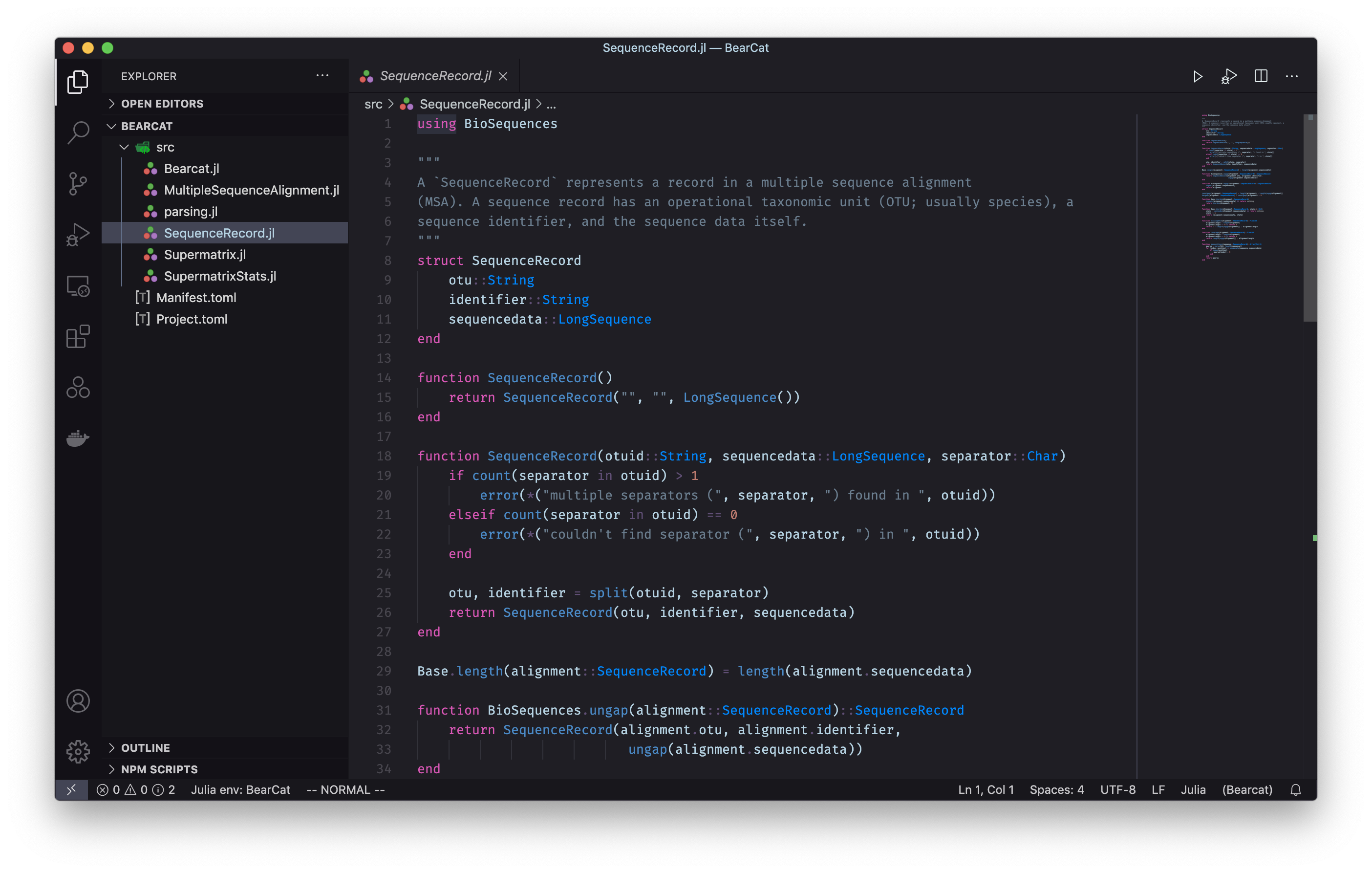Open the Julia workspace icon in activity bar
Viewport: 1372px width, 873px height.
(78, 388)
